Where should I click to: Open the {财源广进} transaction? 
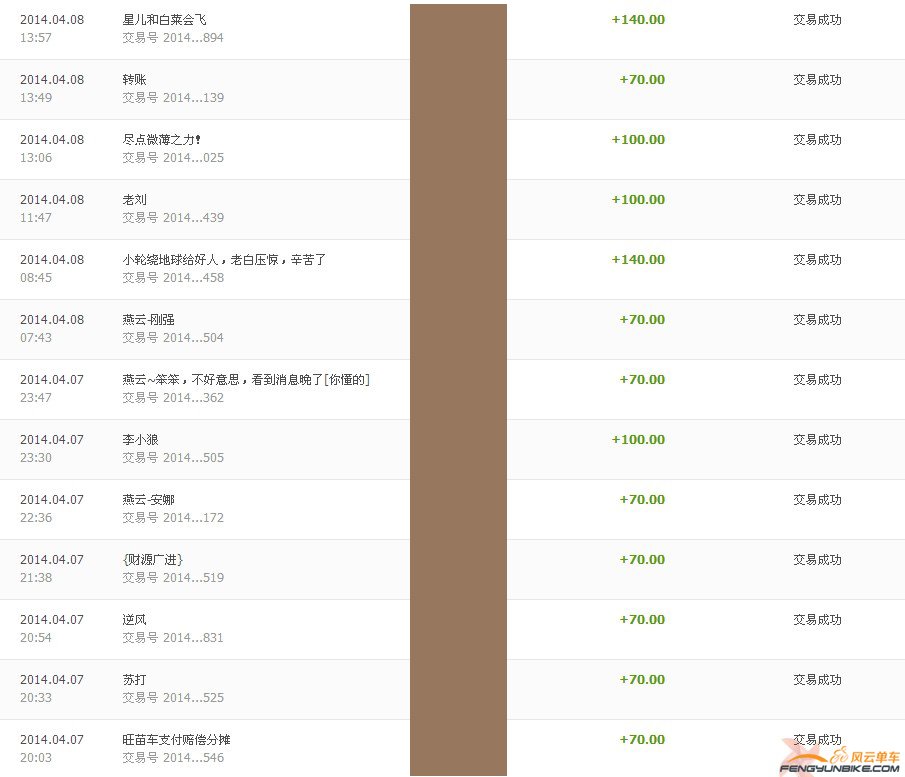152,560
